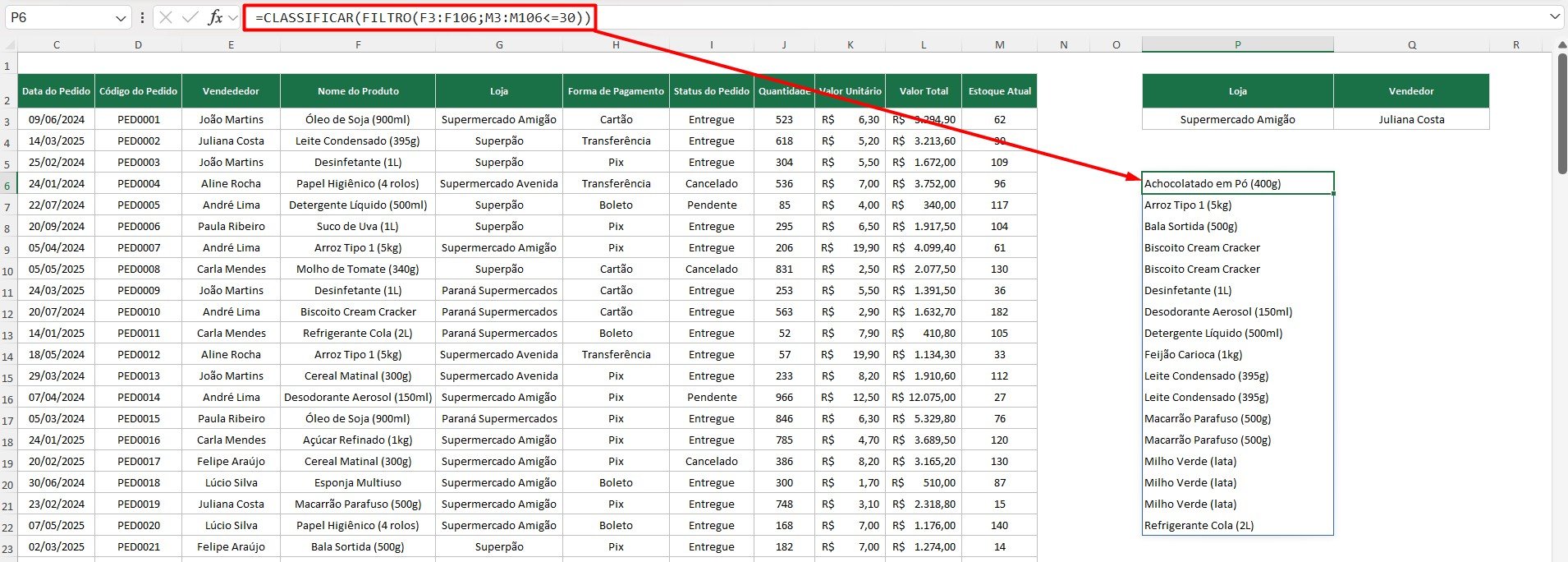Click the Enter checkmark icon in formula bar
Viewport: 1568px width, 562px height.
coord(190,17)
